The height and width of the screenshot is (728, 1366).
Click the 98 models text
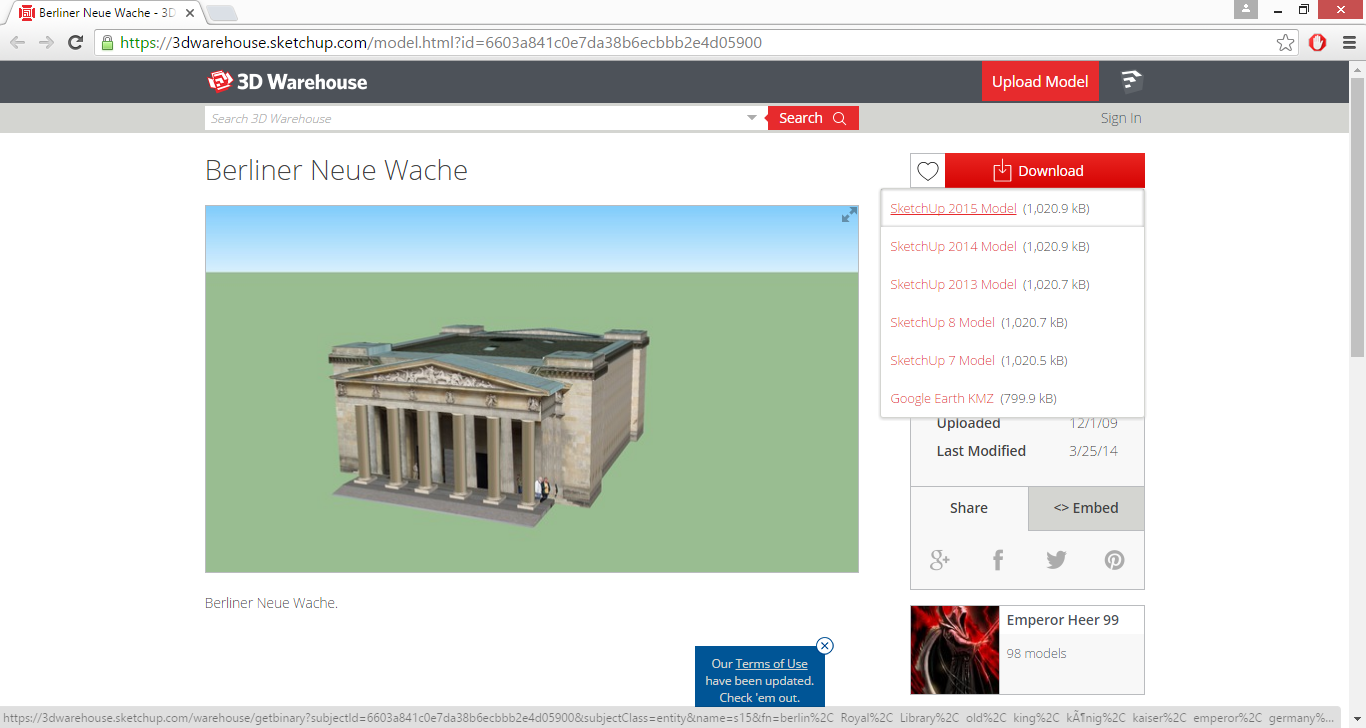click(1037, 654)
